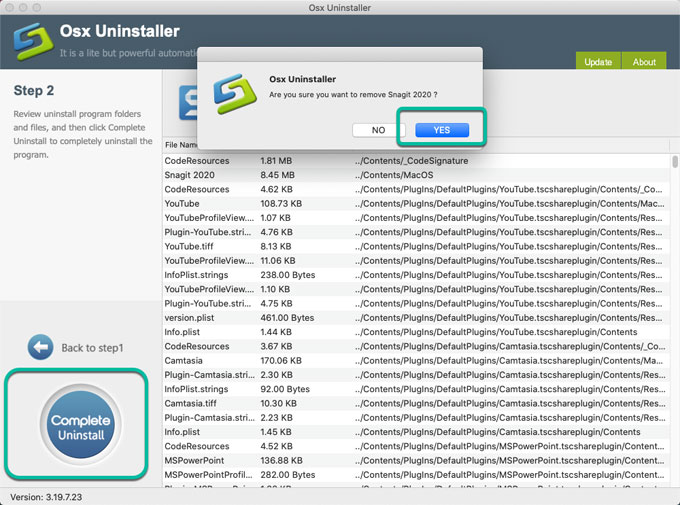This screenshot has width=680, height=505.
Task: Select the YouTubeProfileView 11.06 KB row
Action: coord(416,261)
